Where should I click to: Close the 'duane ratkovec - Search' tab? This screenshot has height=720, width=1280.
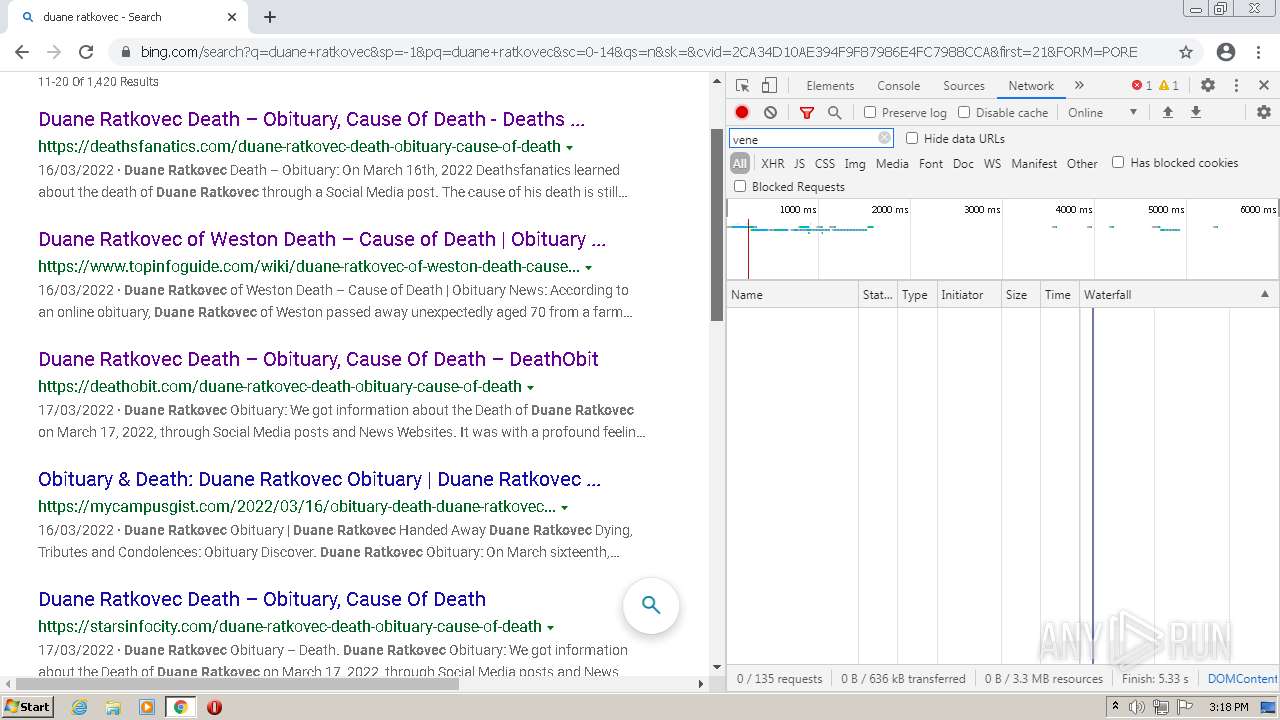(232, 17)
